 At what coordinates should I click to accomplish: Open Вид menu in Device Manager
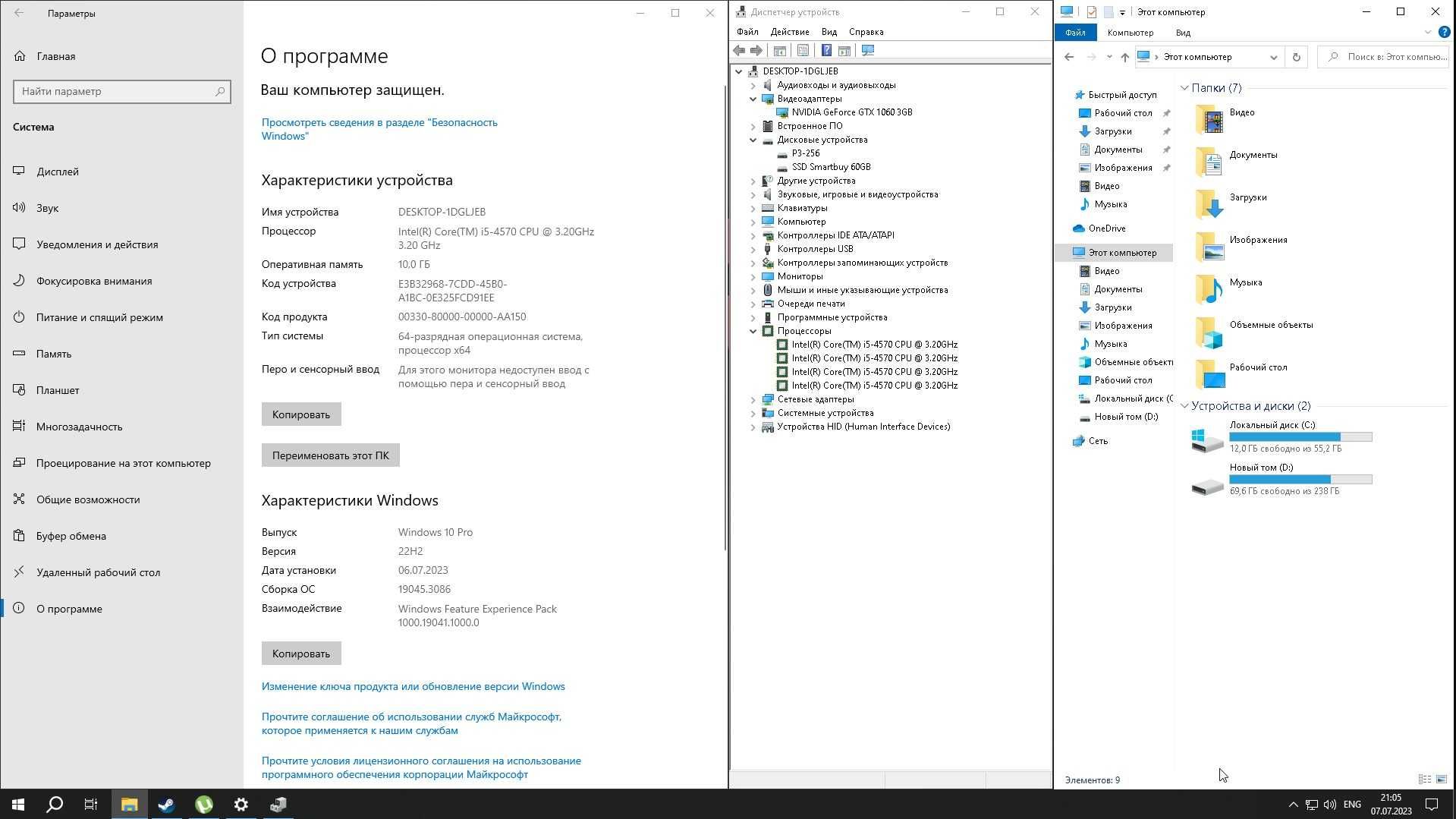(829, 32)
